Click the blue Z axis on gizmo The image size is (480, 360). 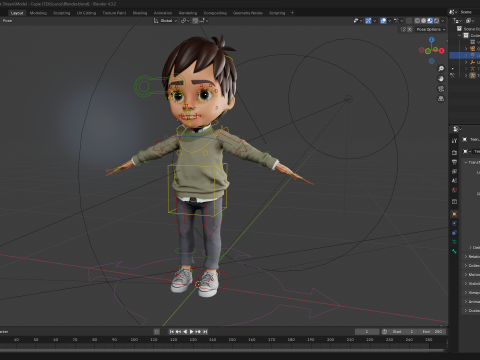[432, 40]
